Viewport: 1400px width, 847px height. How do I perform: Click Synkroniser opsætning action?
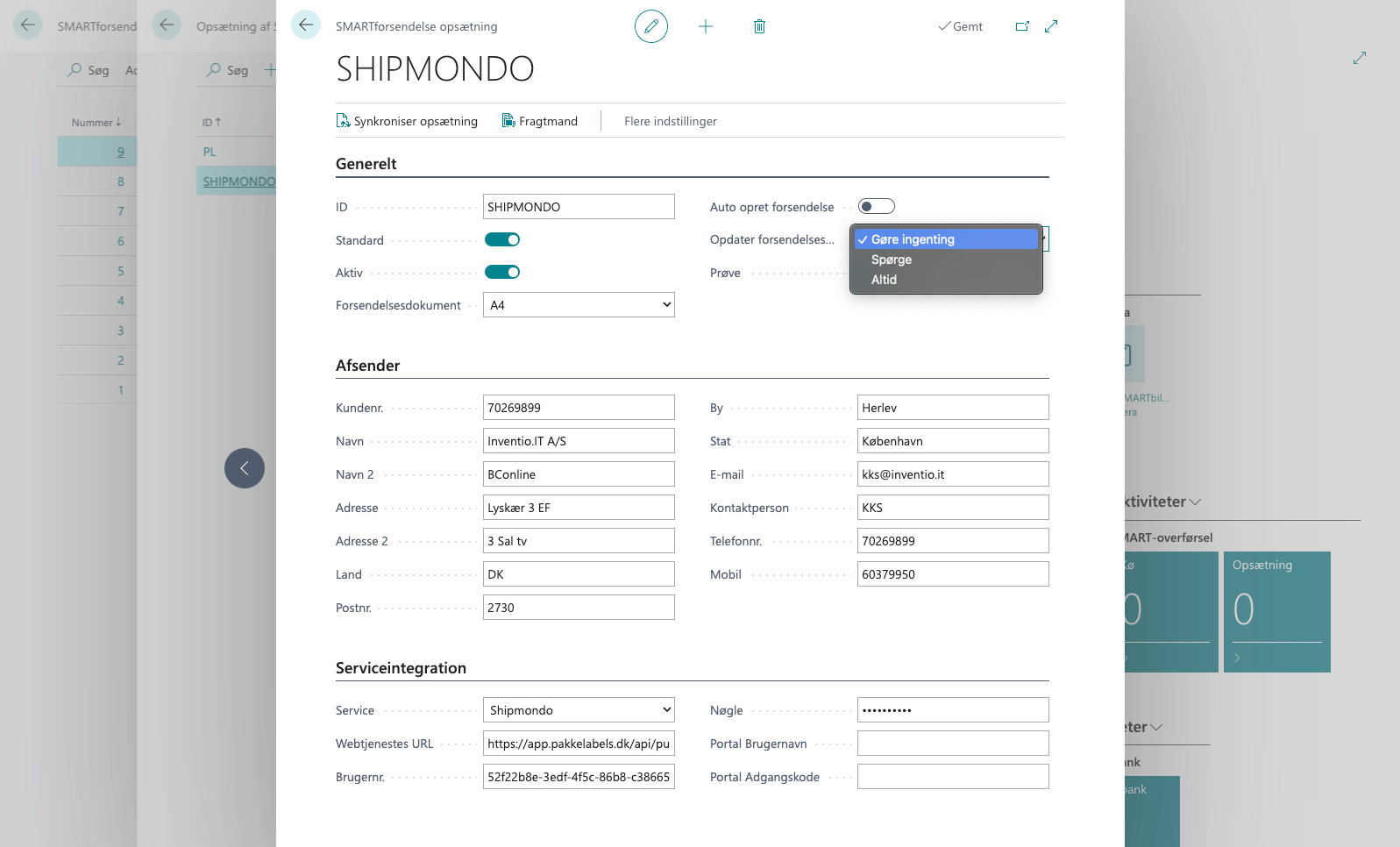[407, 121]
